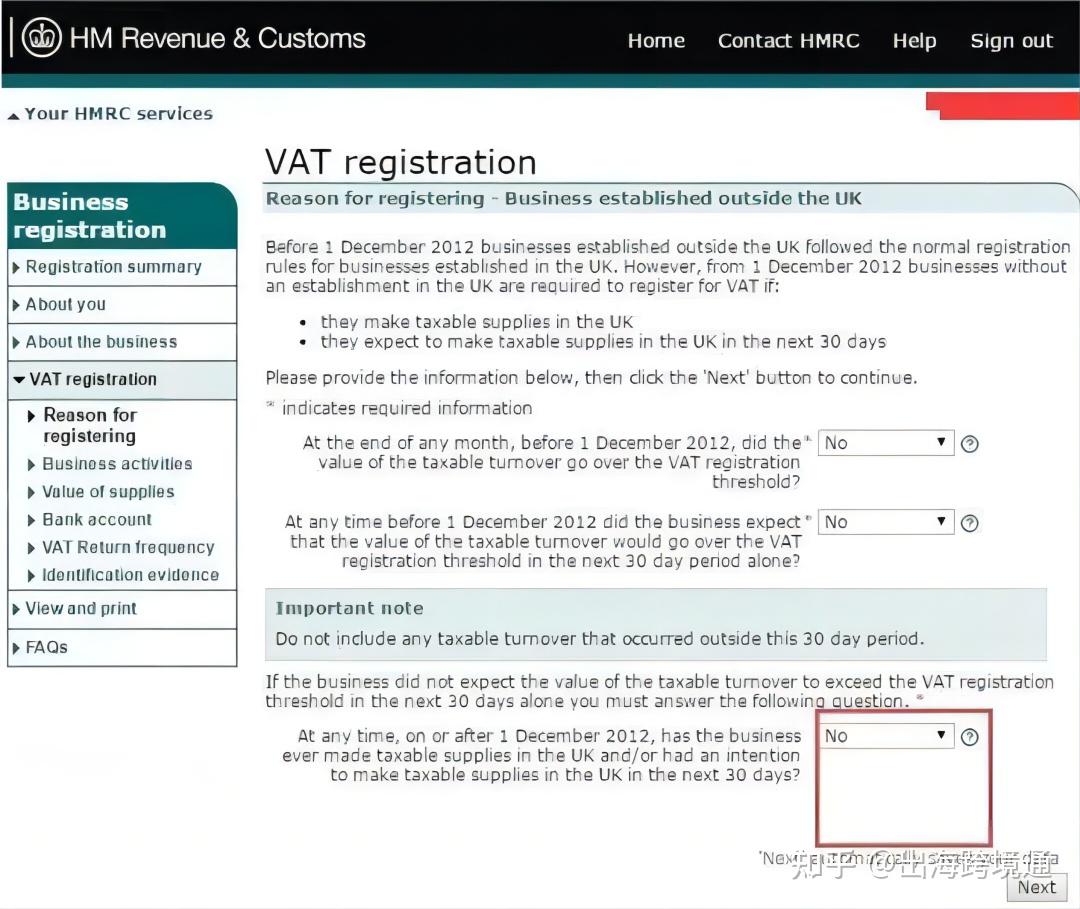Click the arrow icon beside Registration summary
Viewport: 1080px width, 909px height.
(17, 266)
